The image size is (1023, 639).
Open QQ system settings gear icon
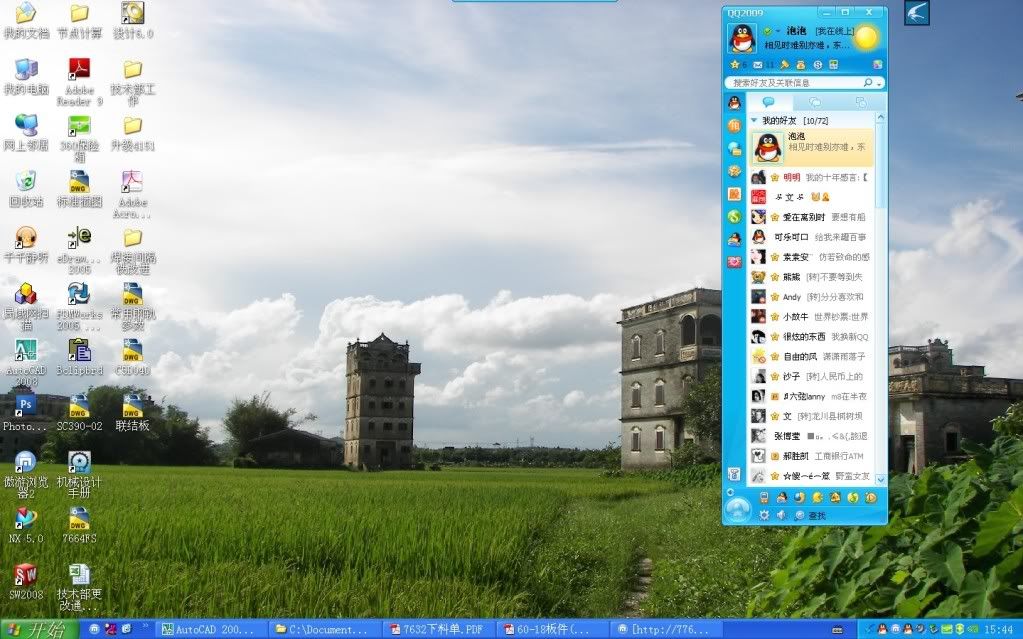click(765, 515)
